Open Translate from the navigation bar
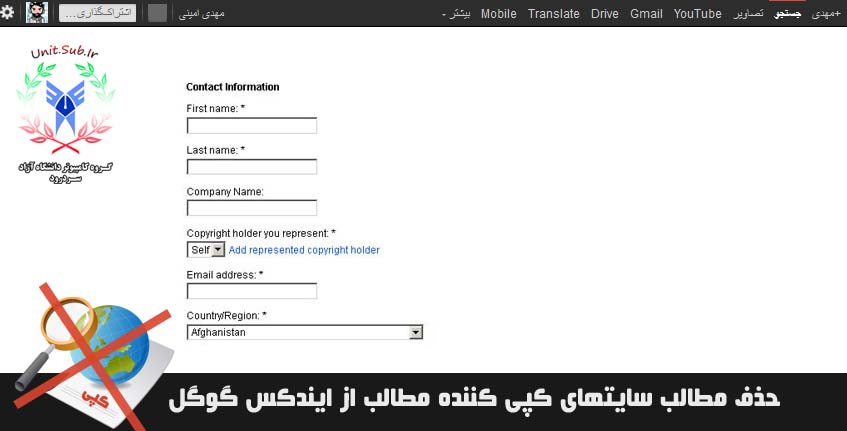This screenshot has height=431, width=847. tap(553, 14)
